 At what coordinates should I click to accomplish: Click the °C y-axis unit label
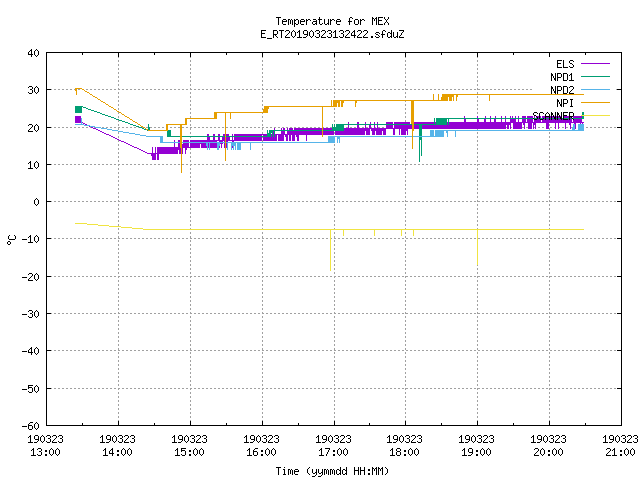tap(11, 240)
